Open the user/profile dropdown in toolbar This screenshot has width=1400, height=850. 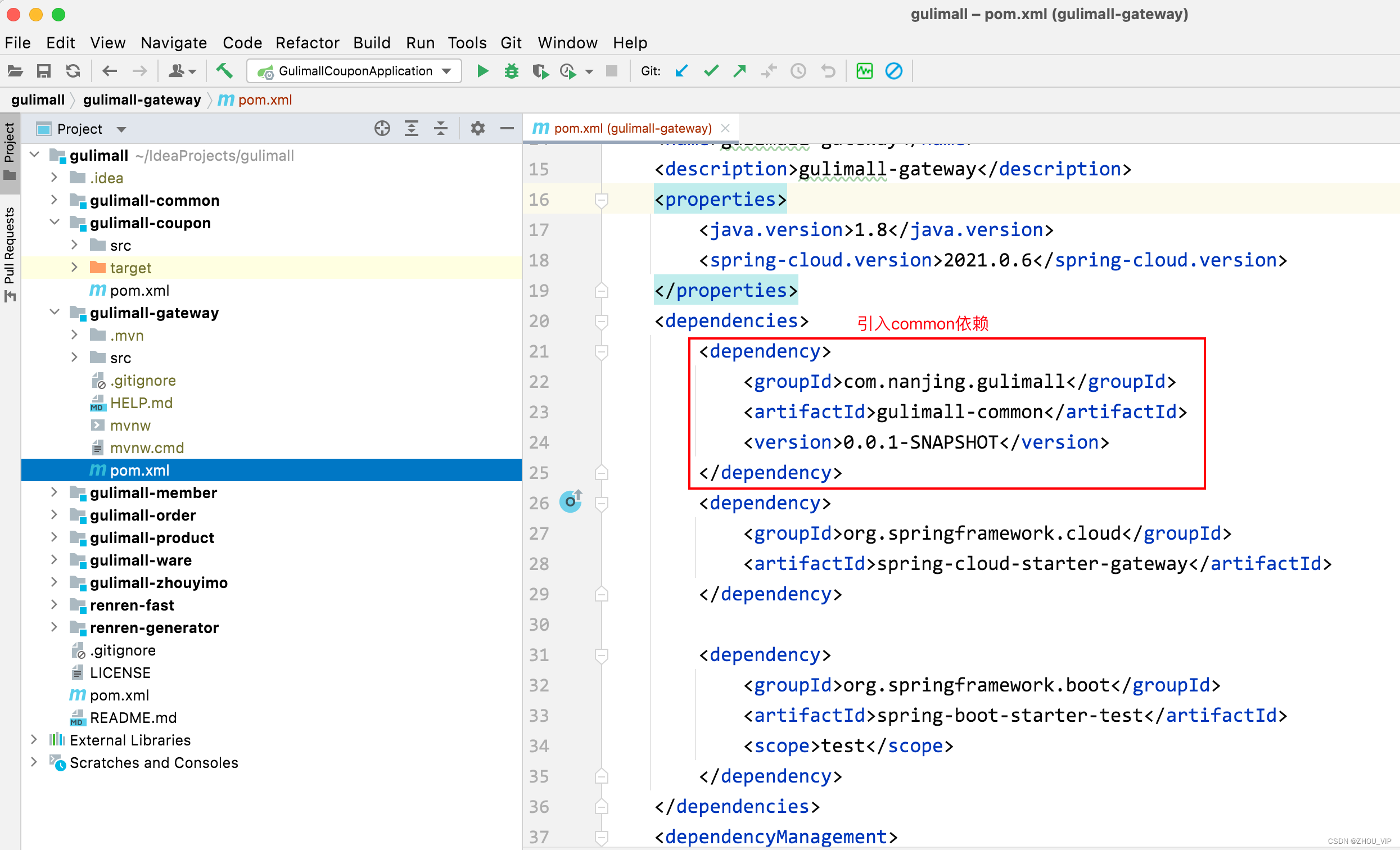tap(182, 71)
